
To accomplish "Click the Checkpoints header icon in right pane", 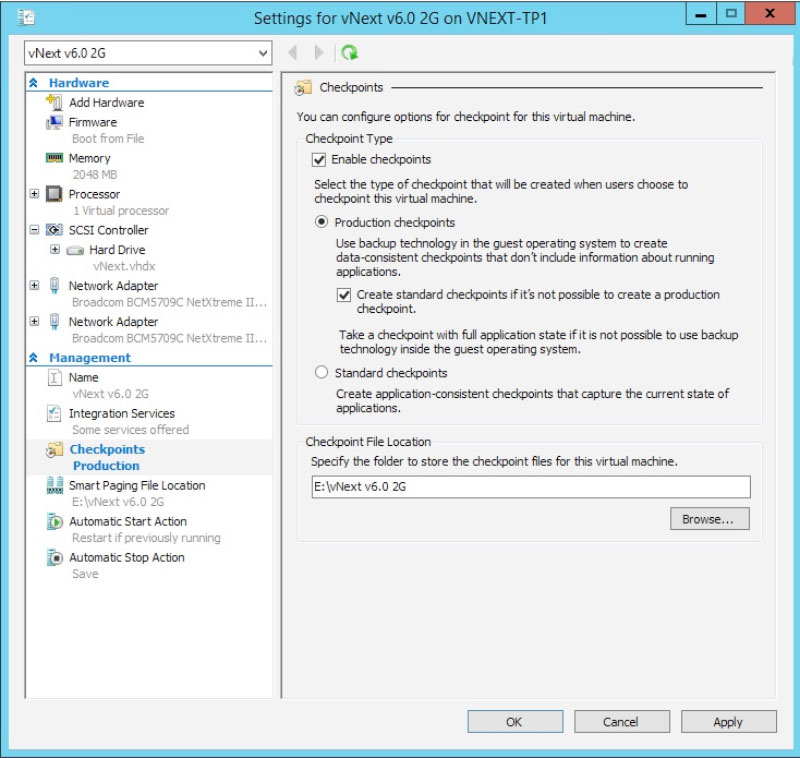I will tap(303, 88).
